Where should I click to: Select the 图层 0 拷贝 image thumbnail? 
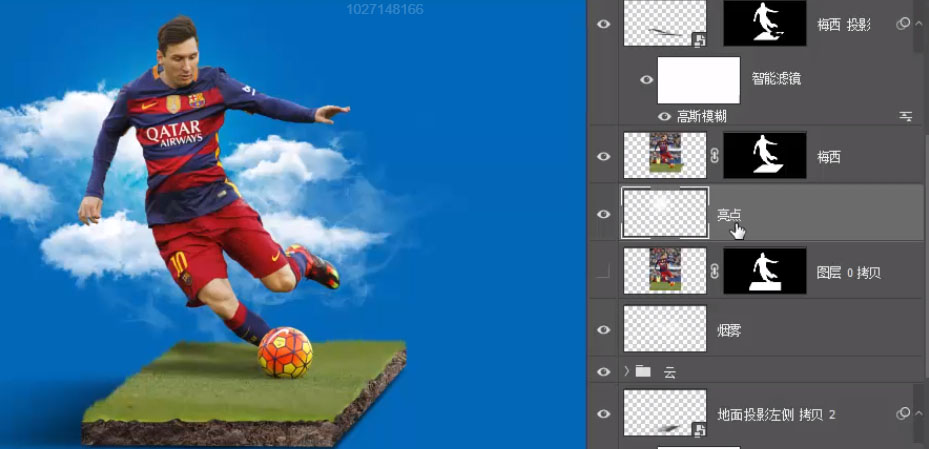[x=665, y=271]
